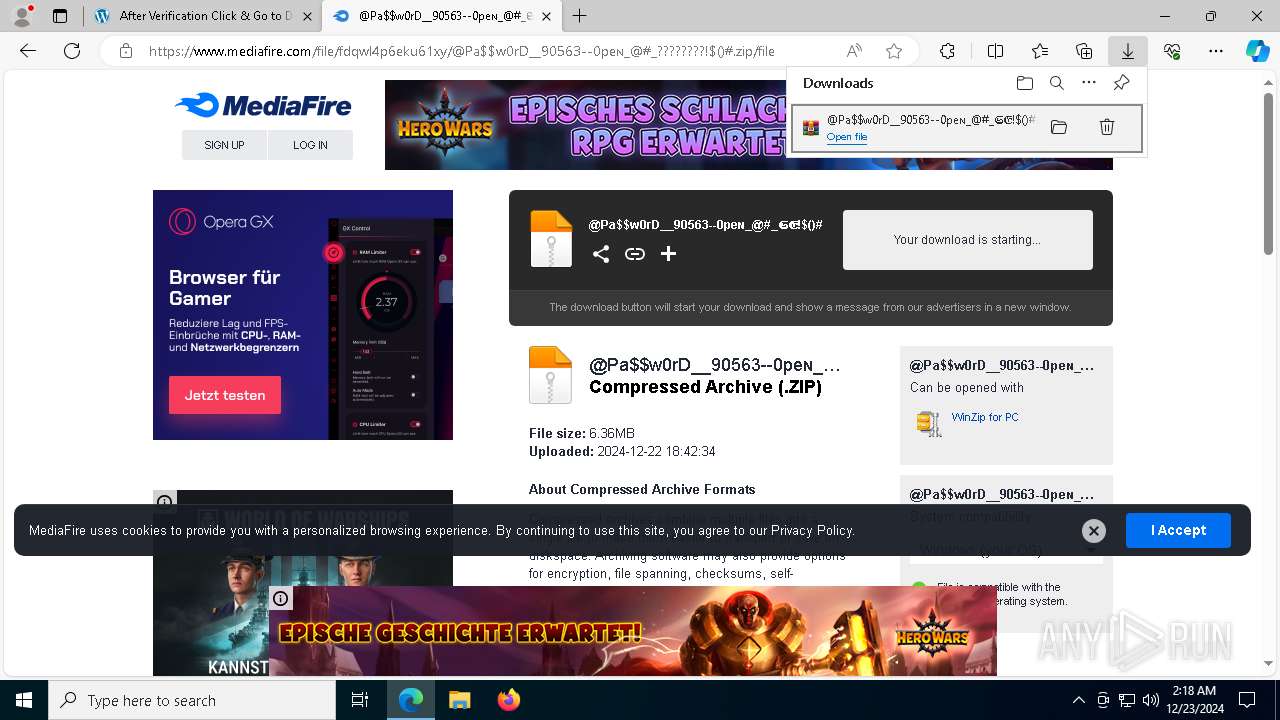Click the taskbar search box
This screenshot has height=720, width=1280.
[192, 700]
